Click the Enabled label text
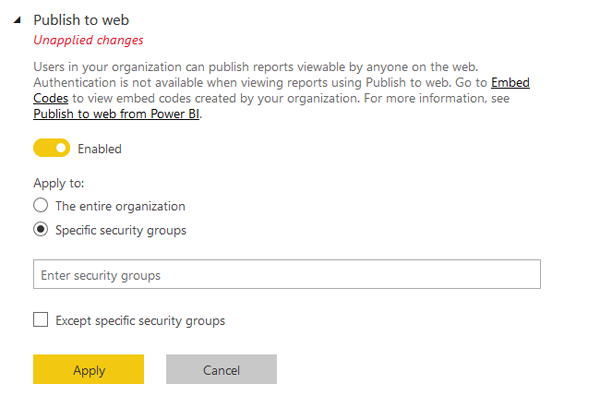600x408 pixels. click(x=99, y=149)
